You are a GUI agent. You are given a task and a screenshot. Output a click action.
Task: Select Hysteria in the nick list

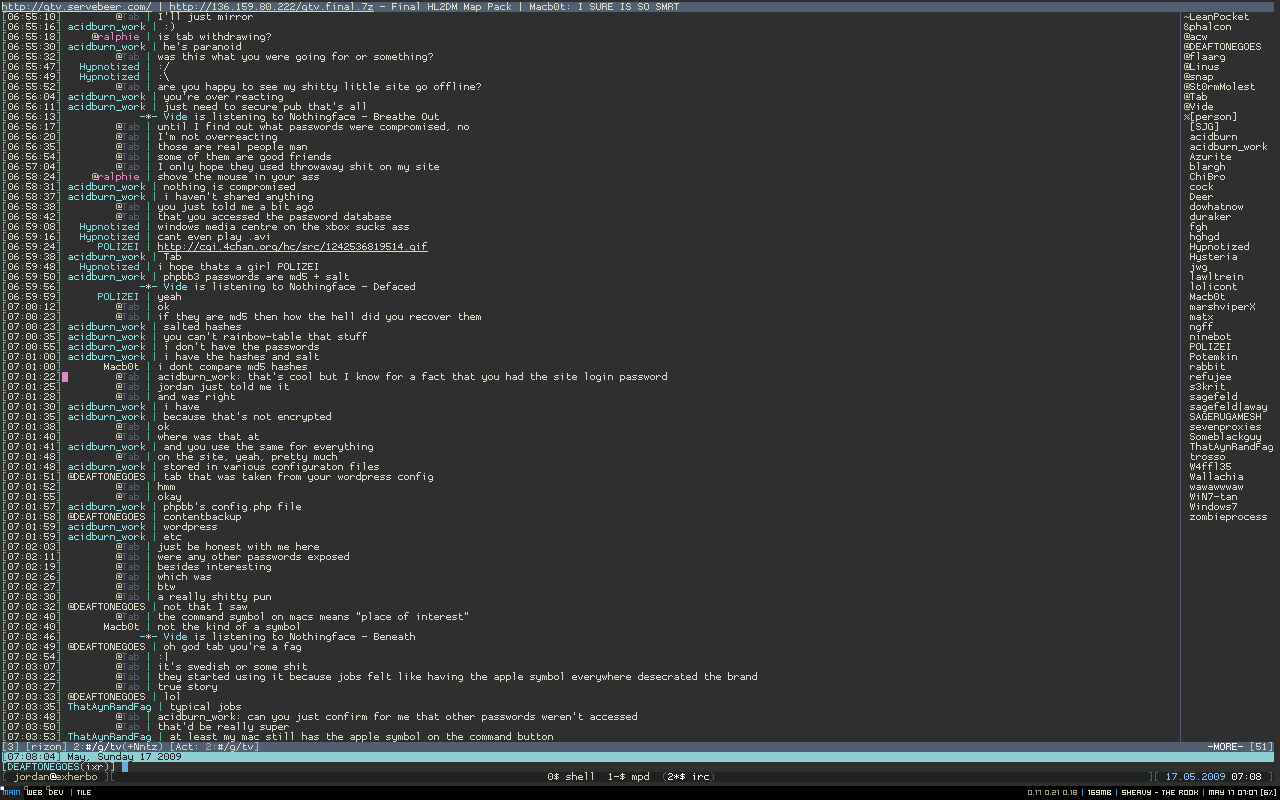[1213, 257]
